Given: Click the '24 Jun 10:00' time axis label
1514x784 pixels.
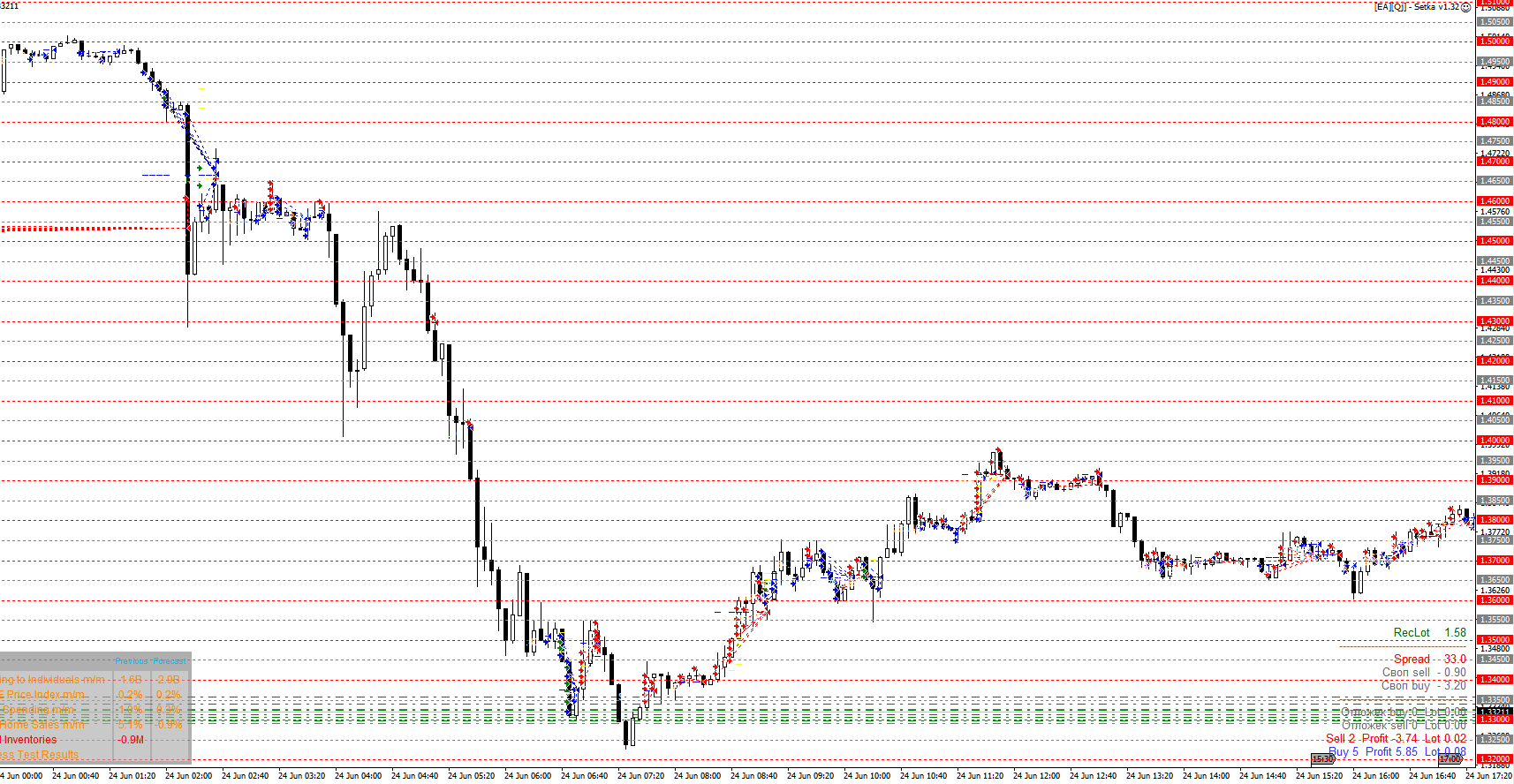Looking at the screenshot, I should [x=867, y=776].
